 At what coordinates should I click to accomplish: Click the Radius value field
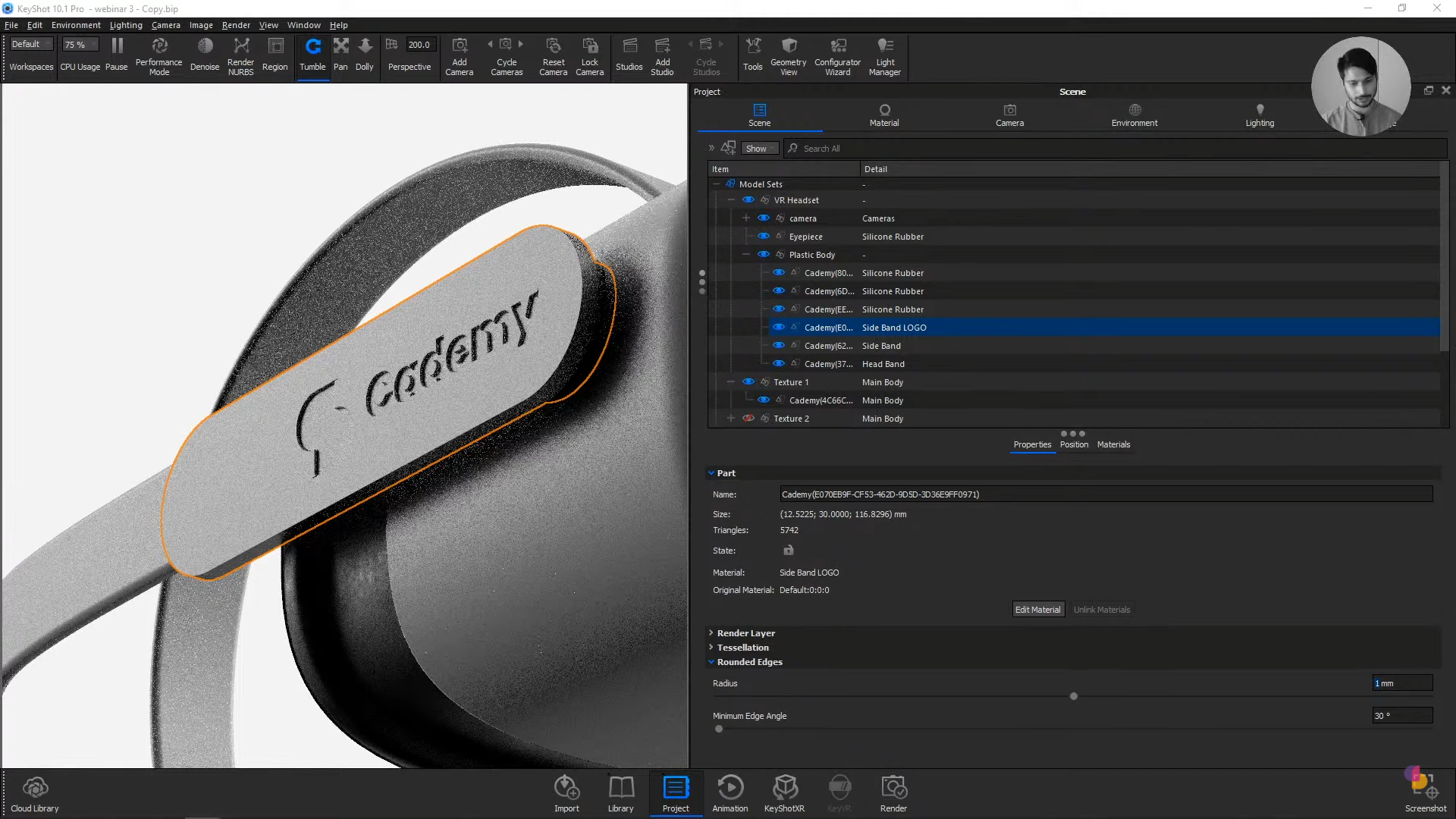point(1403,683)
